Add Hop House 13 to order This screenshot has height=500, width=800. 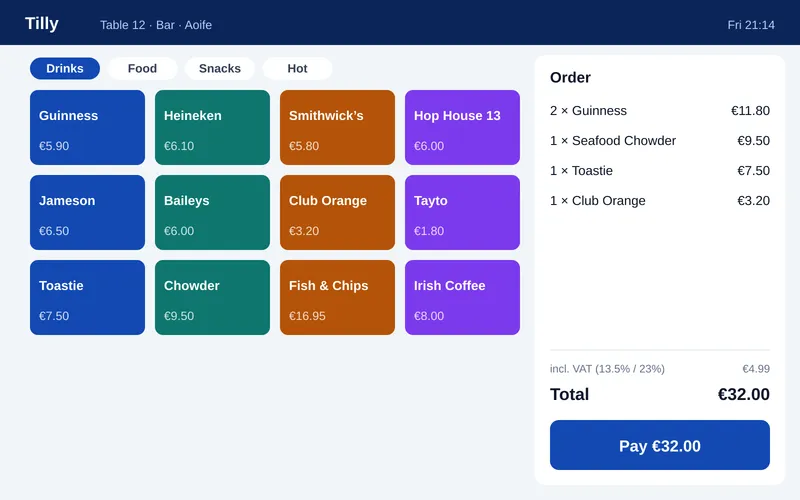[462, 128]
